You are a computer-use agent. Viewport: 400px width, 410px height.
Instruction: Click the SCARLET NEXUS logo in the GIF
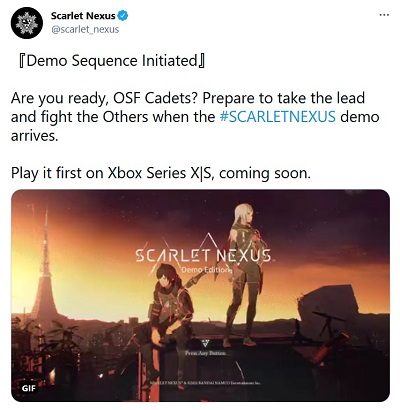point(203,255)
